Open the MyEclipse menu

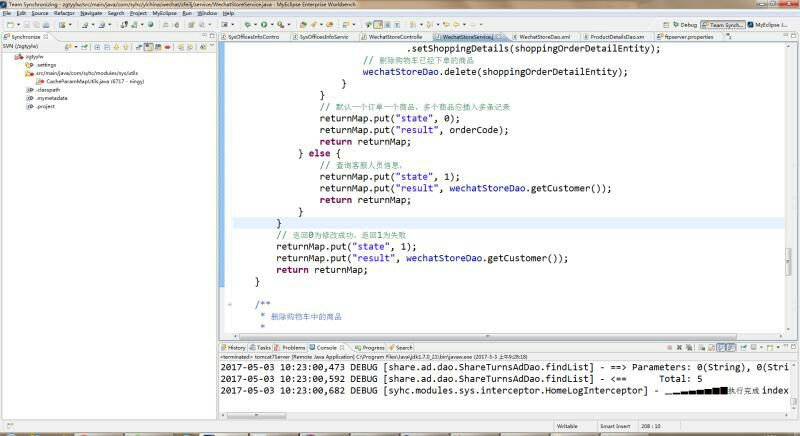pos(163,13)
